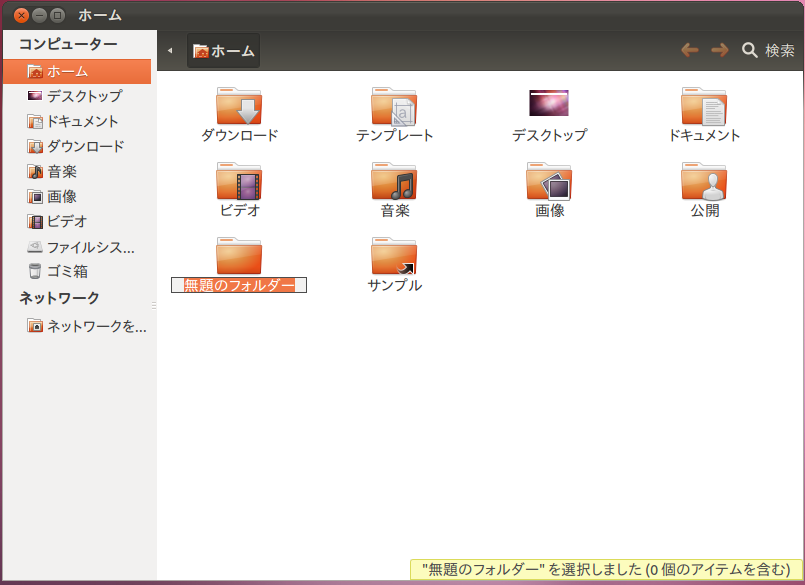
Task: Select ホーム in the sidebar
Action: click(77, 71)
